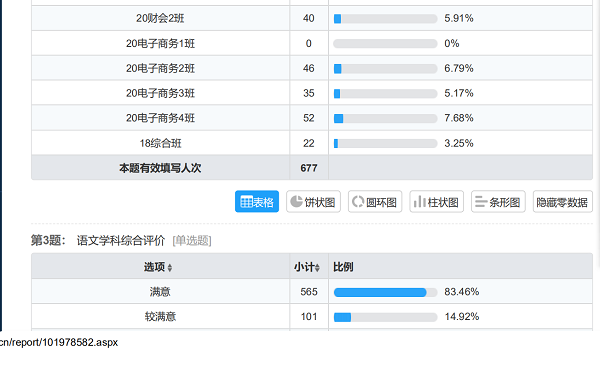Sort by the 小计 subtotal column arrows
The height and width of the screenshot is (366, 600).
pos(317,268)
